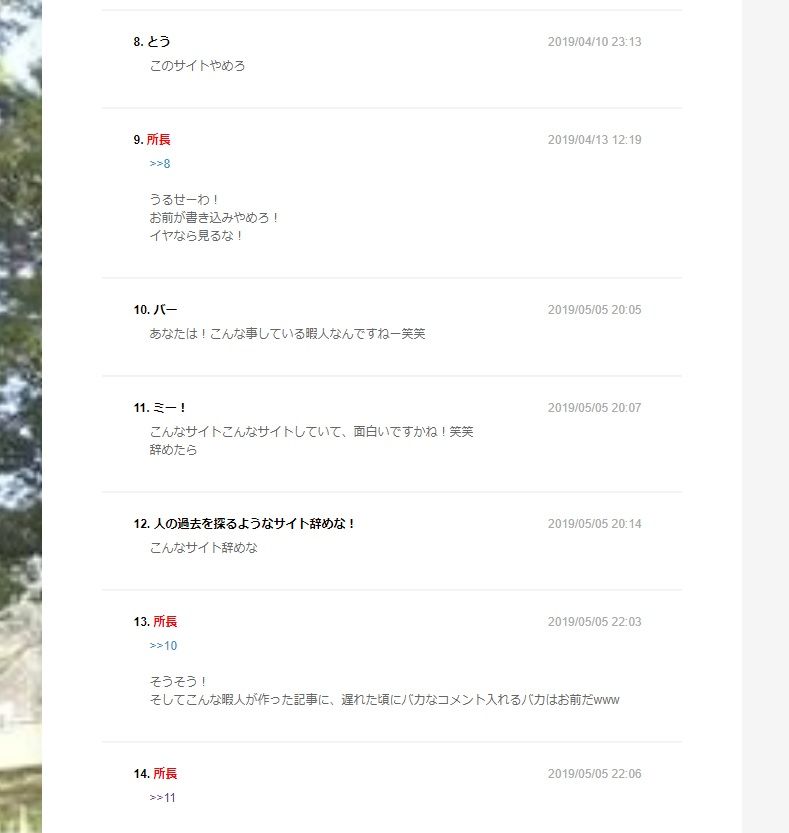Click the >>8 reply link
The height and width of the screenshot is (833, 789).
click(x=160, y=164)
